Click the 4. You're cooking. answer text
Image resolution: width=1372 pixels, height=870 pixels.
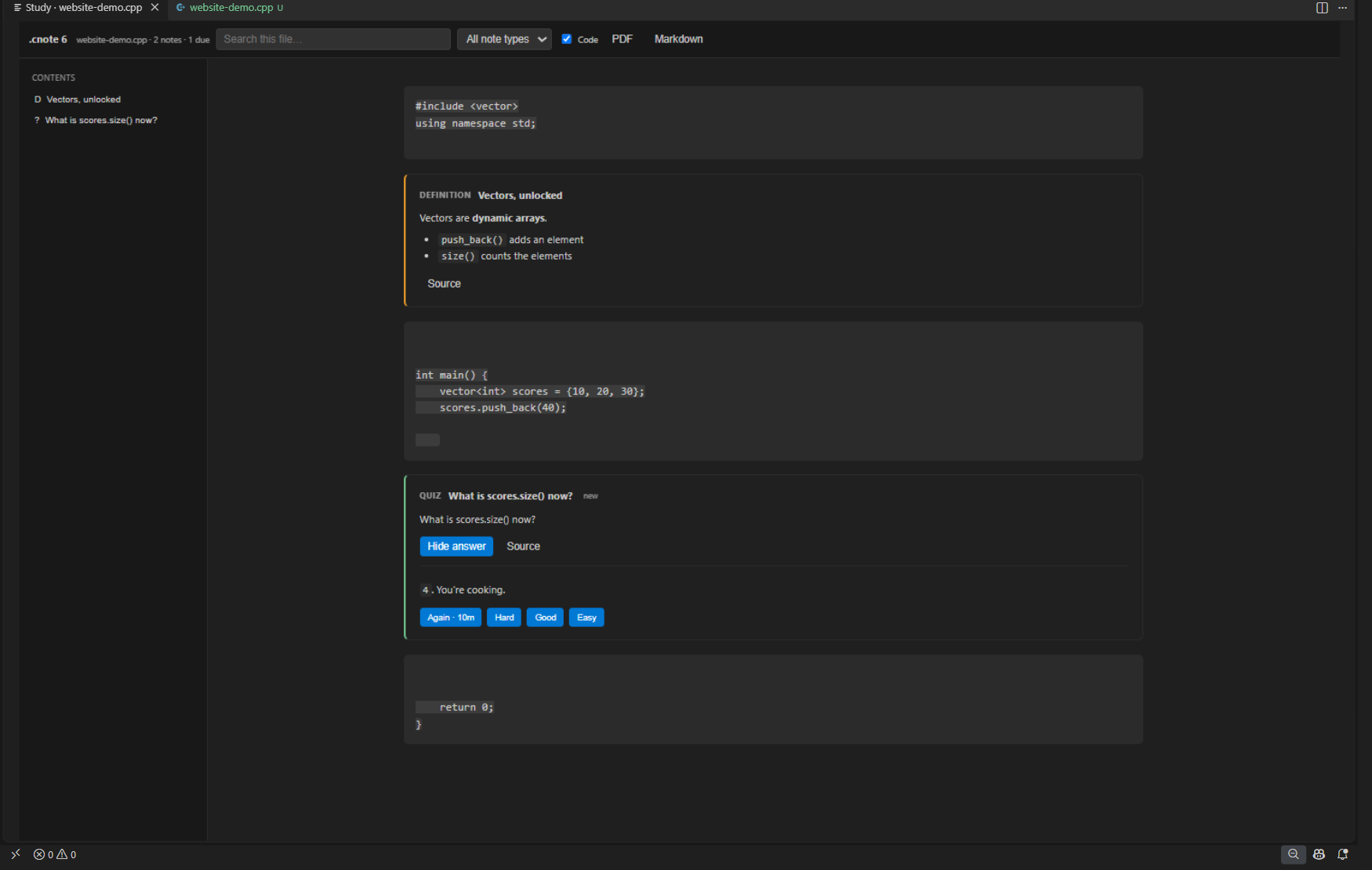coord(463,590)
